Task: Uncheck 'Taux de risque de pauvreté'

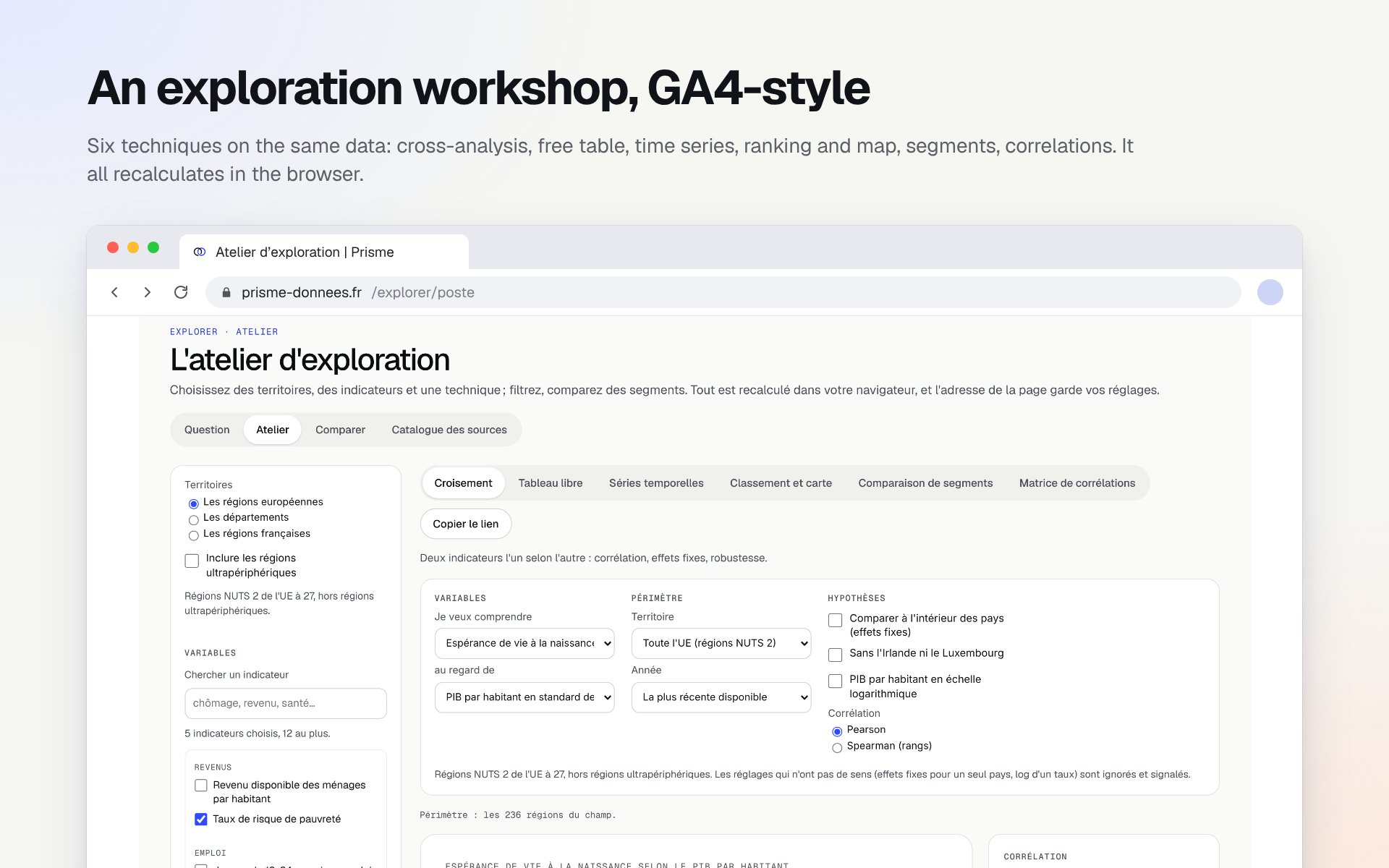Action: tap(201, 820)
